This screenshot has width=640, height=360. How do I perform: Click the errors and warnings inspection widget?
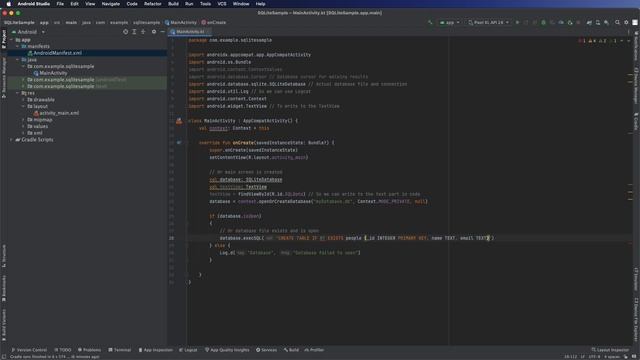599,41
